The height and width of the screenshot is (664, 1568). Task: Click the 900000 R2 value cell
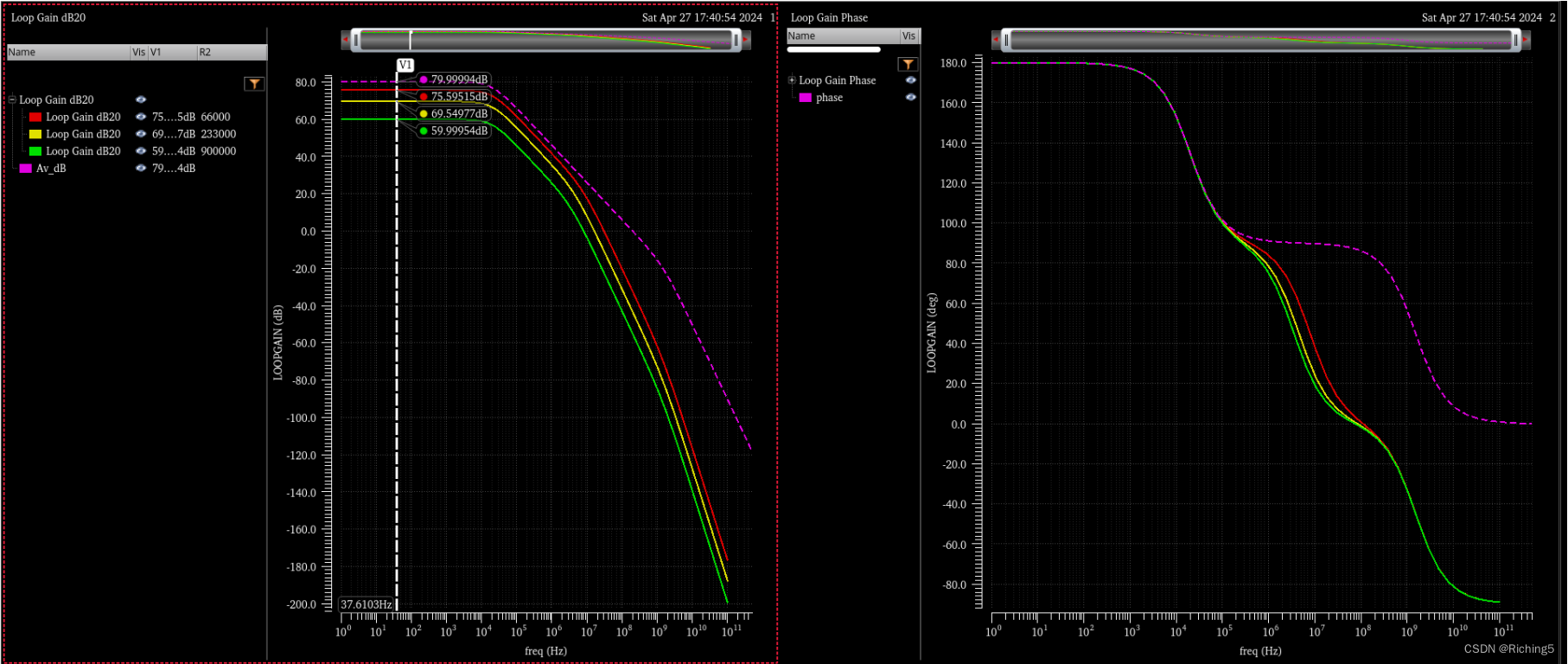click(x=219, y=150)
